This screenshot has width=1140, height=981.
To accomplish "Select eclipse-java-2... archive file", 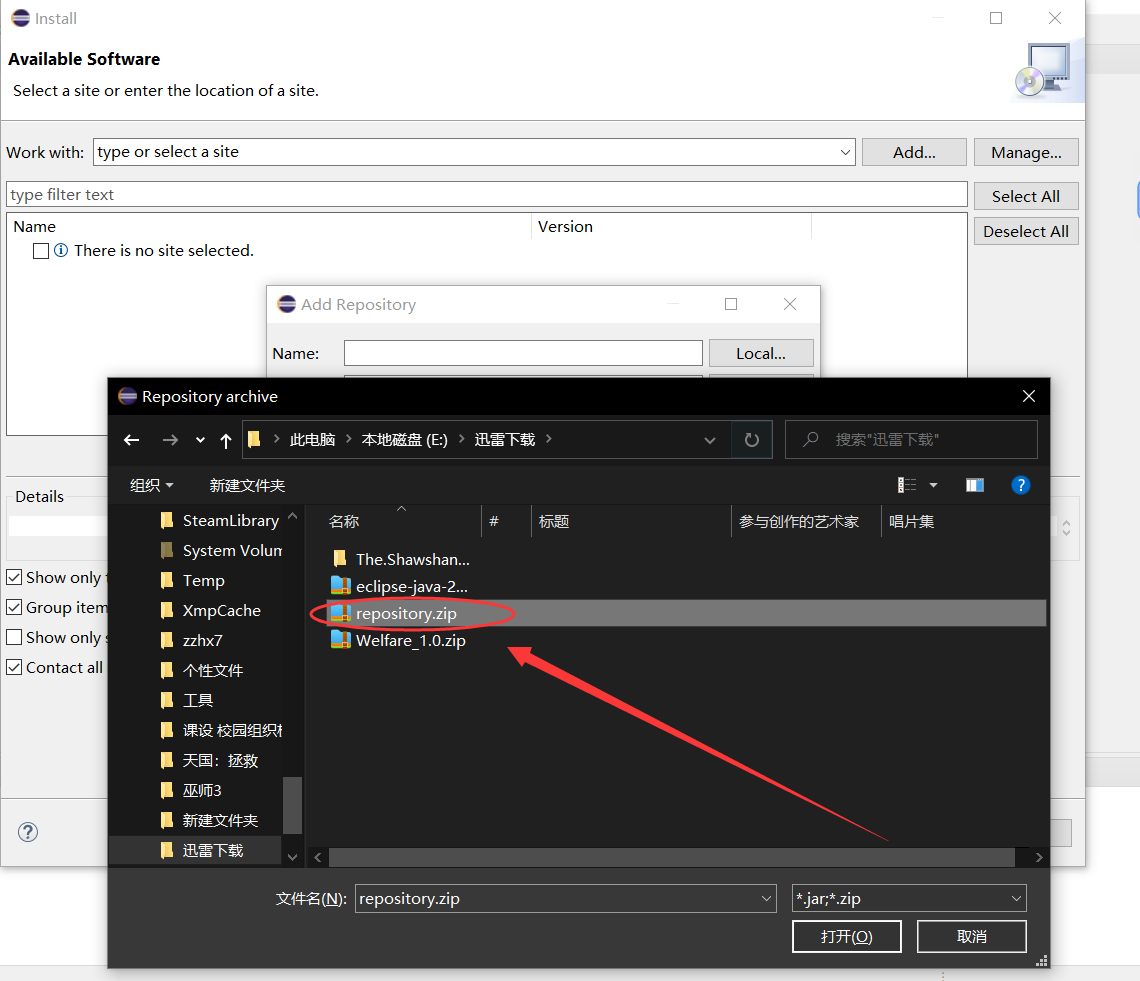I will [x=399, y=586].
